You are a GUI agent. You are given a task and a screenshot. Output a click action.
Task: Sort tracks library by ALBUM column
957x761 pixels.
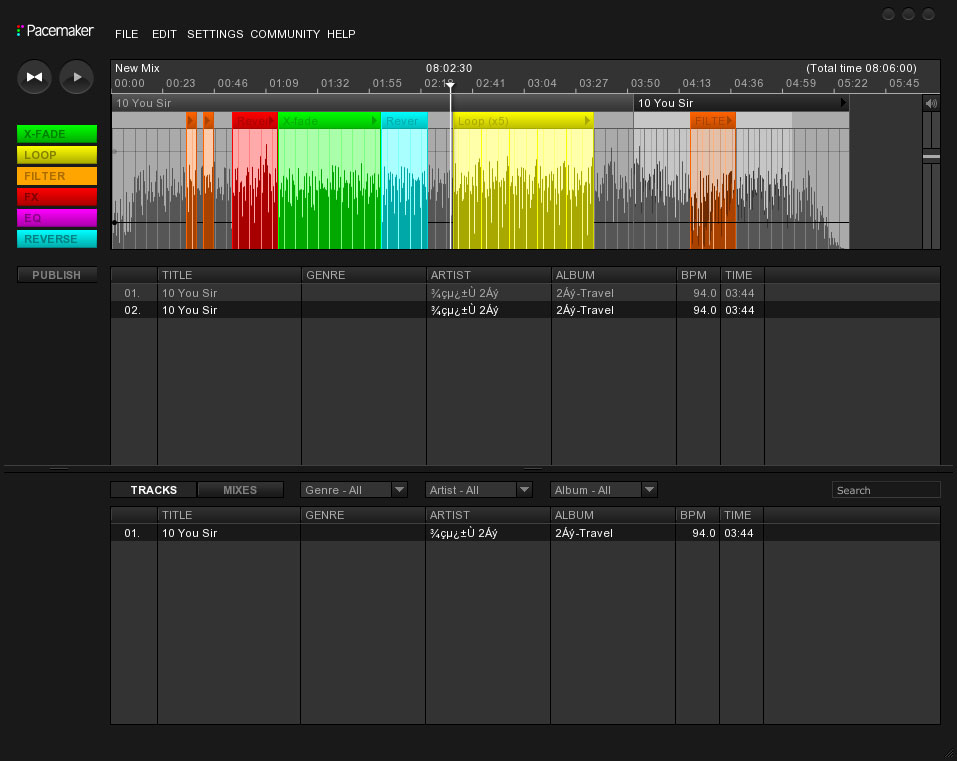613,515
